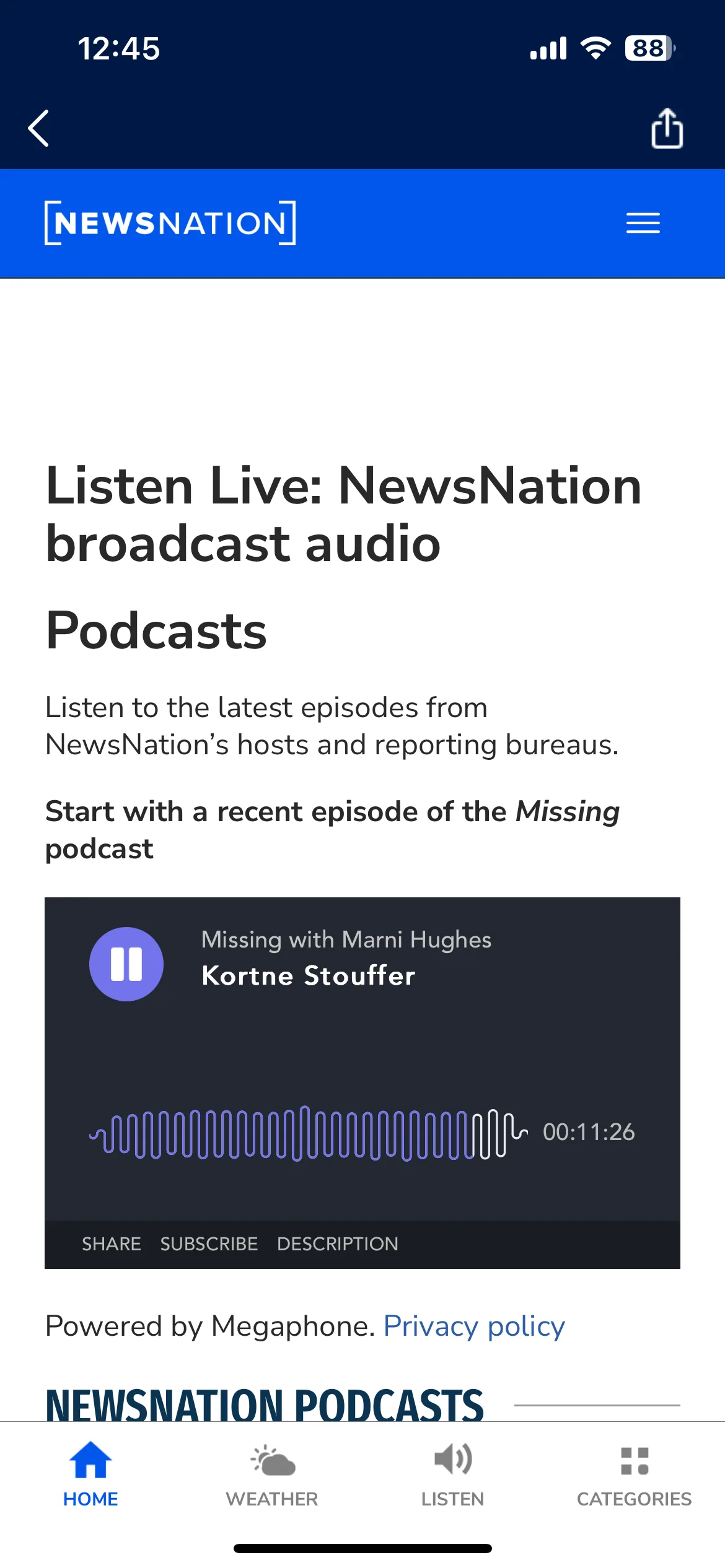Image resolution: width=725 pixels, height=1568 pixels.
Task: Tap the Wi-Fi status icon
Action: click(x=595, y=48)
